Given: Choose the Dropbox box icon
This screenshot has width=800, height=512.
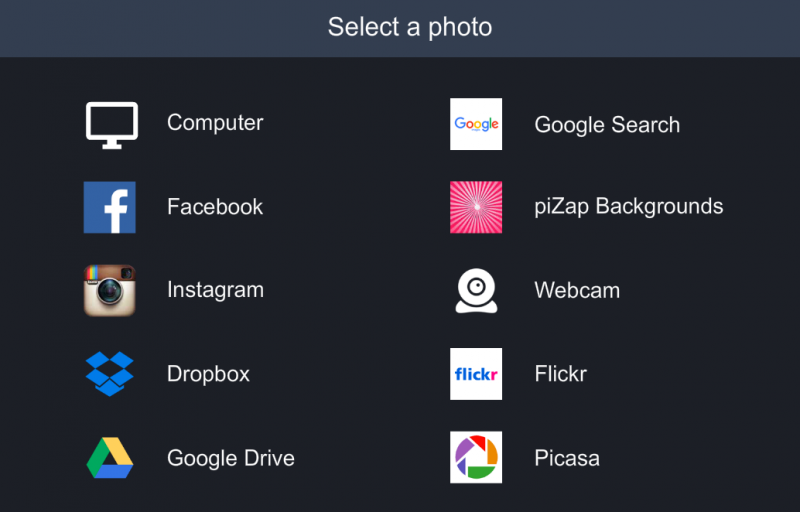Looking at the screenshot, I should 110,373.
